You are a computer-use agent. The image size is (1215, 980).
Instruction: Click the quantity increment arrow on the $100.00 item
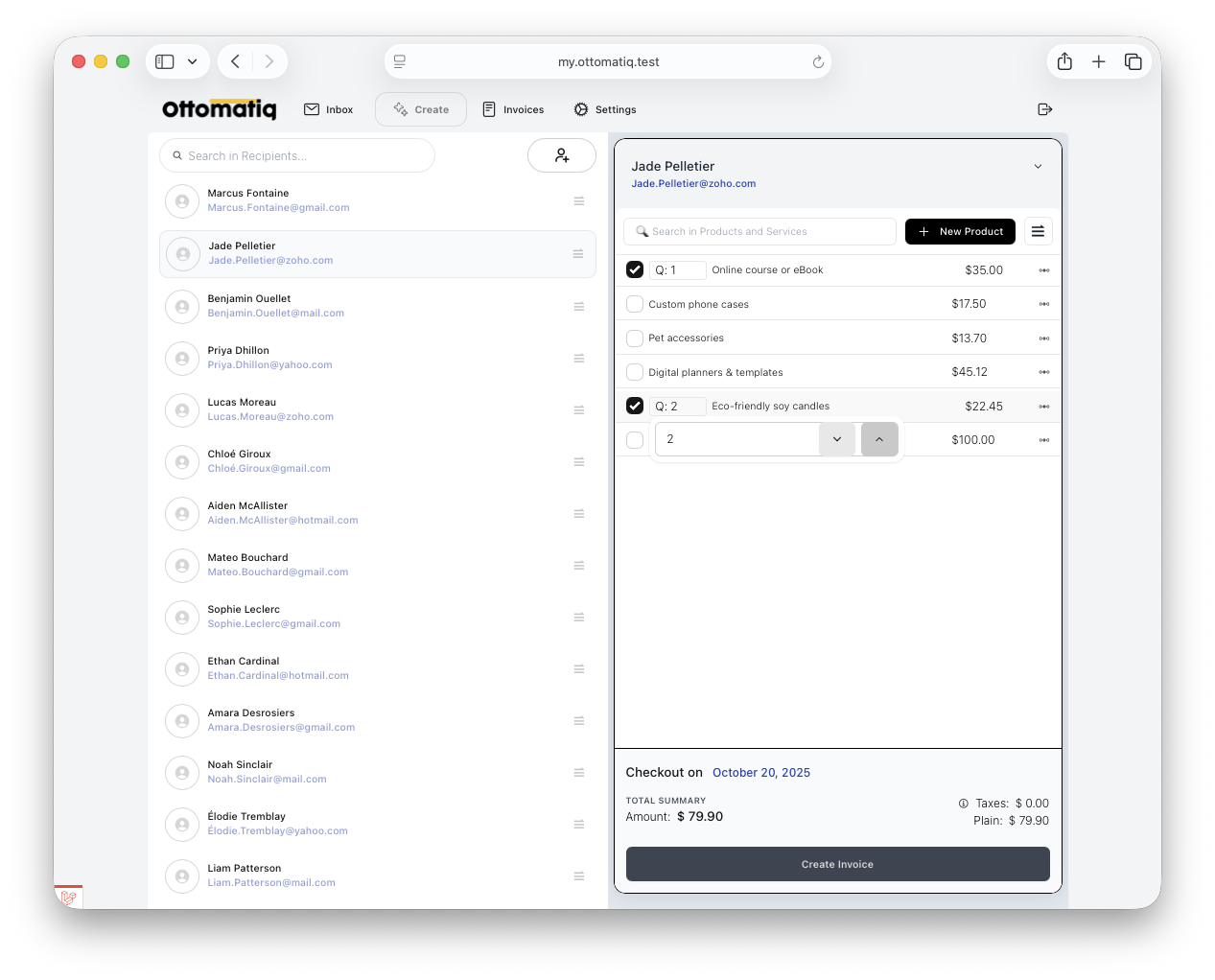click(879, 438)
